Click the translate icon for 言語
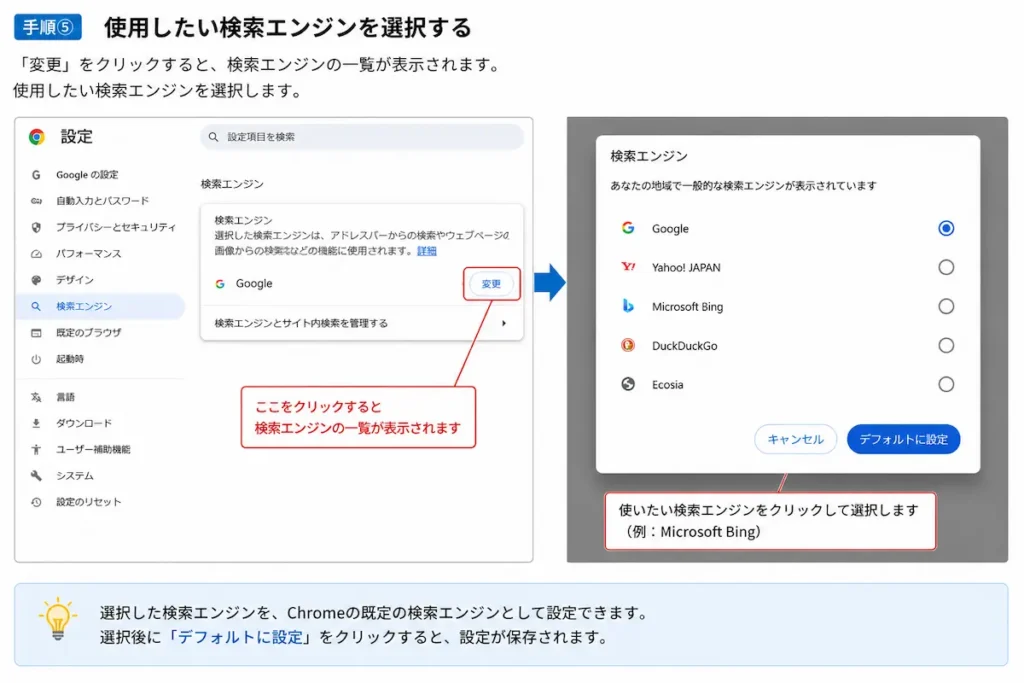1024x683 pixels. [36, 397]
